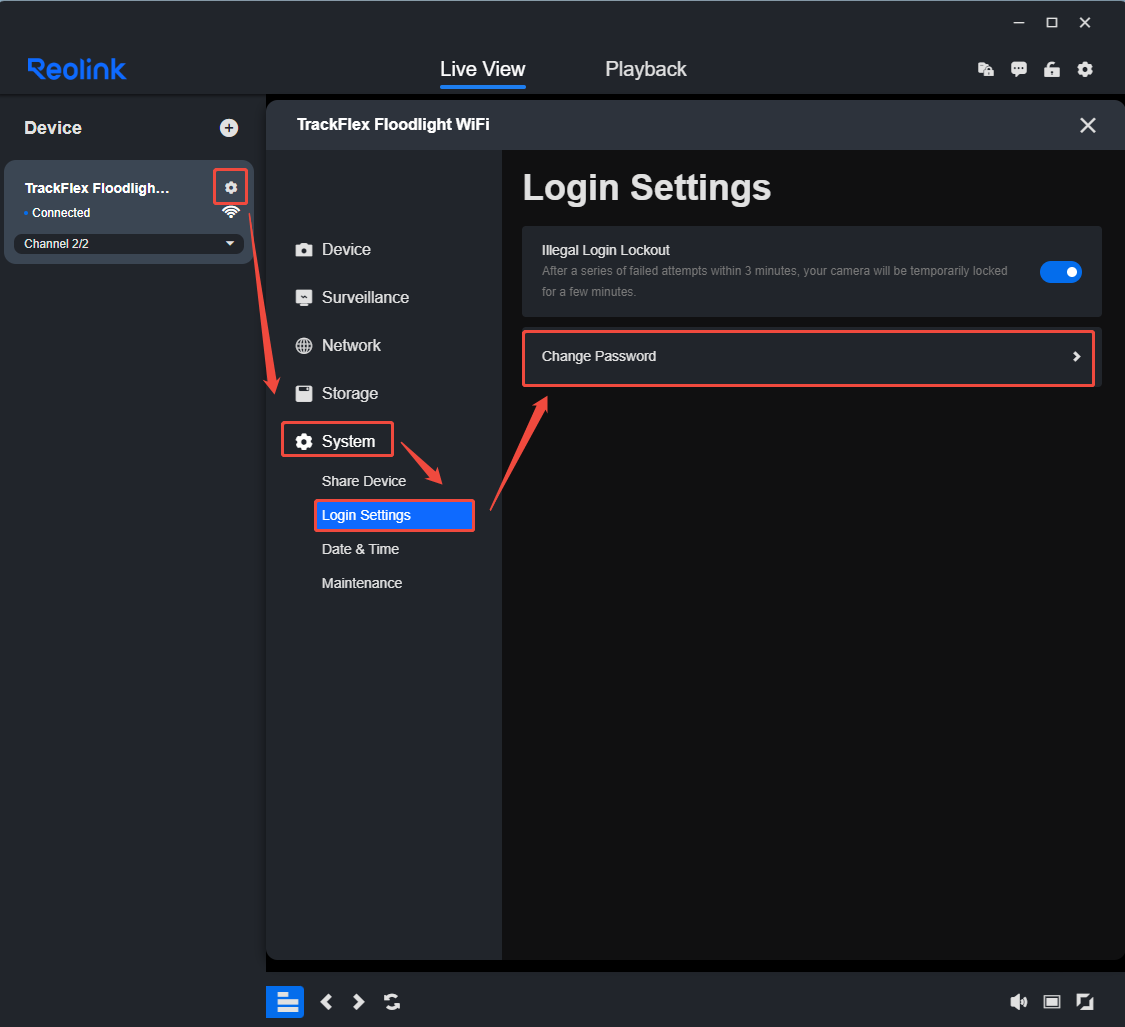
Task: Click the TrackFlex Floodlight WiFi panel title
Action: [x=393, y=125]
